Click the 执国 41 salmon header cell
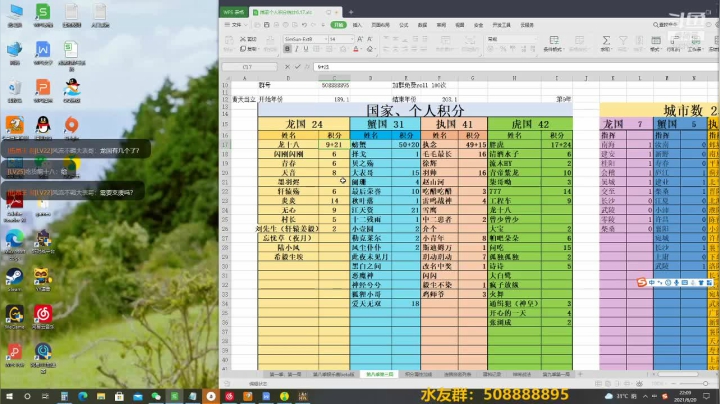This screenshot has width=720, height=404. 454,124
